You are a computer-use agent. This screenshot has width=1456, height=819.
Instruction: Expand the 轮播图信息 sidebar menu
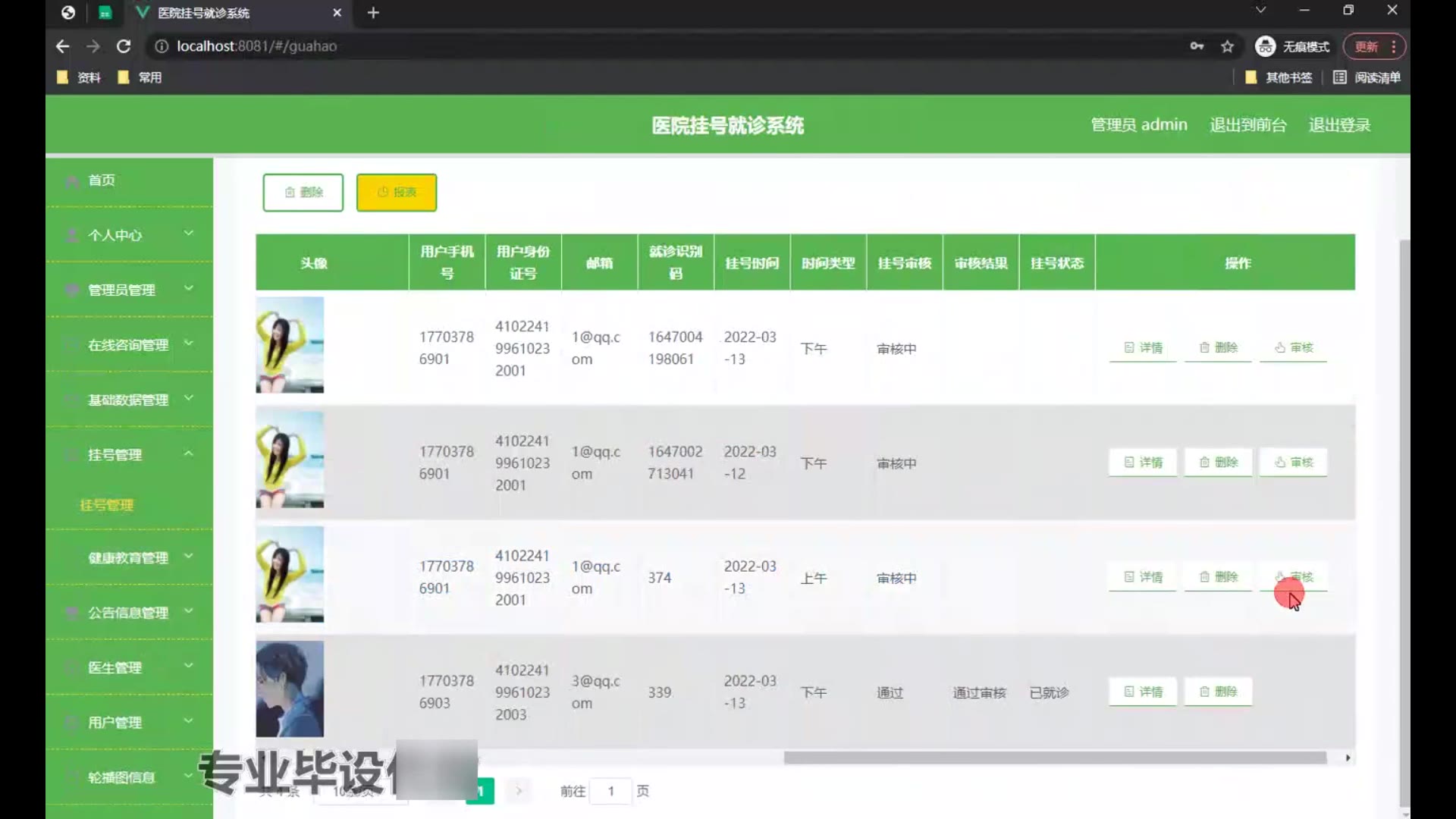pyautogui.click(x=129, y=777)
